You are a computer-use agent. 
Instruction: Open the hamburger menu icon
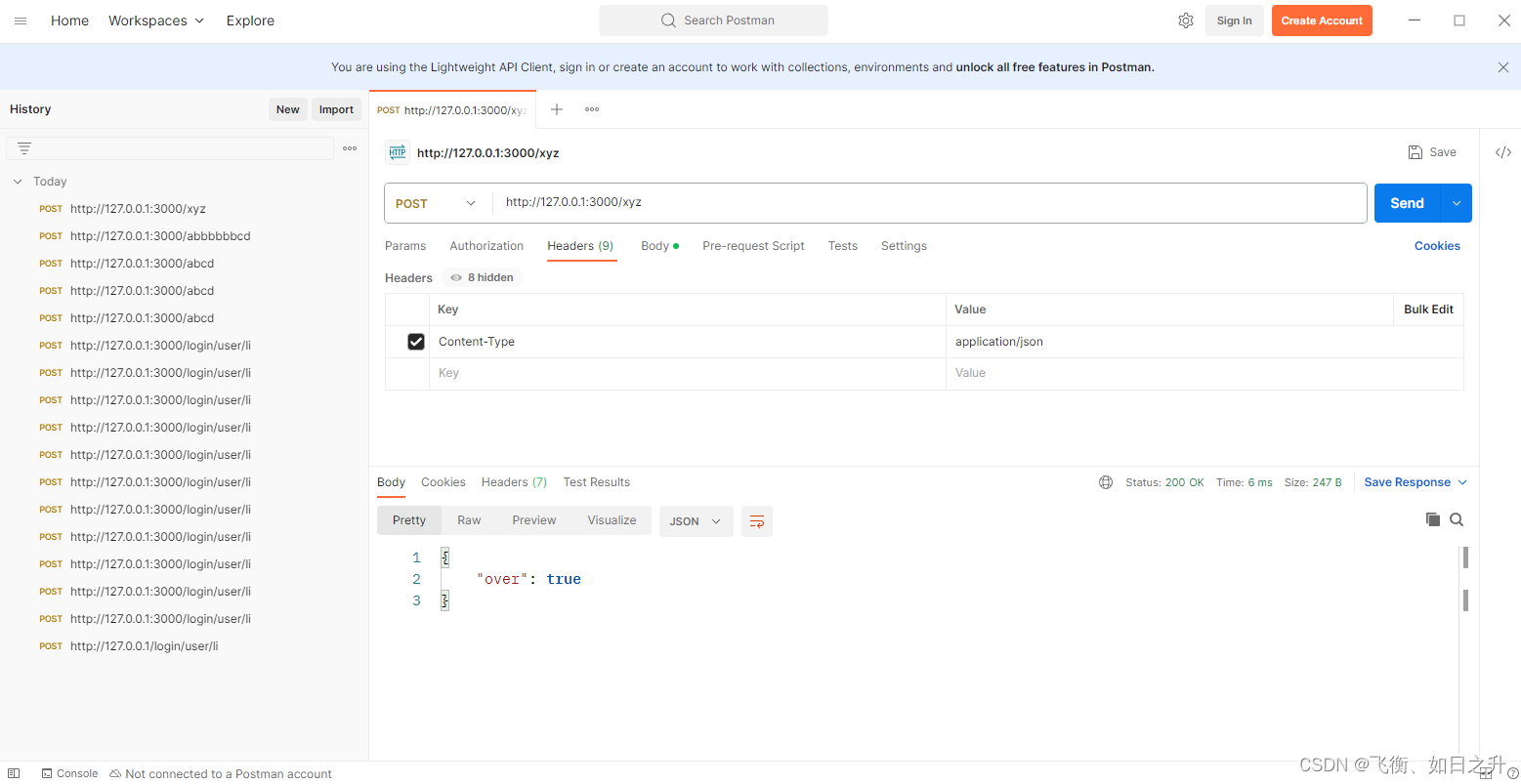(21, 21)
